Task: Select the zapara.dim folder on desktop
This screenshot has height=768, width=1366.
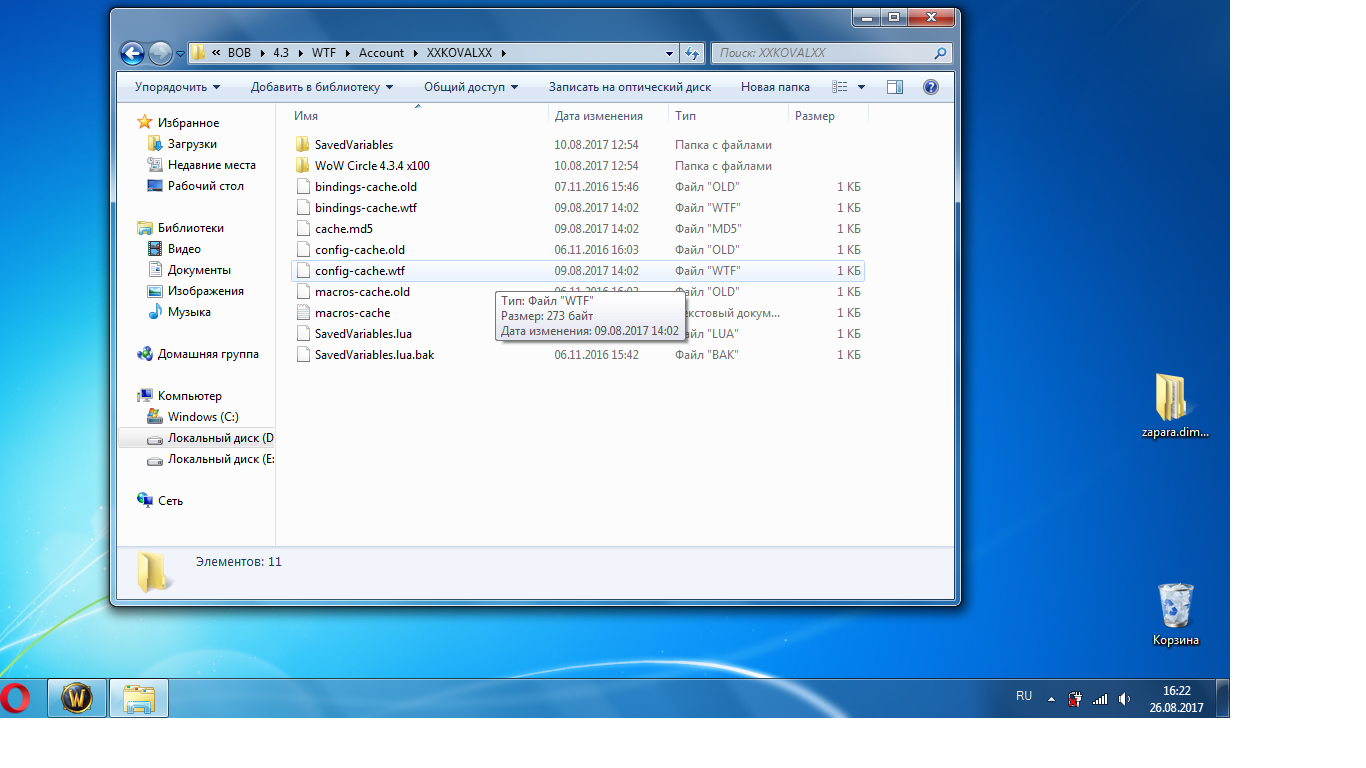Action: [1174, 405]
